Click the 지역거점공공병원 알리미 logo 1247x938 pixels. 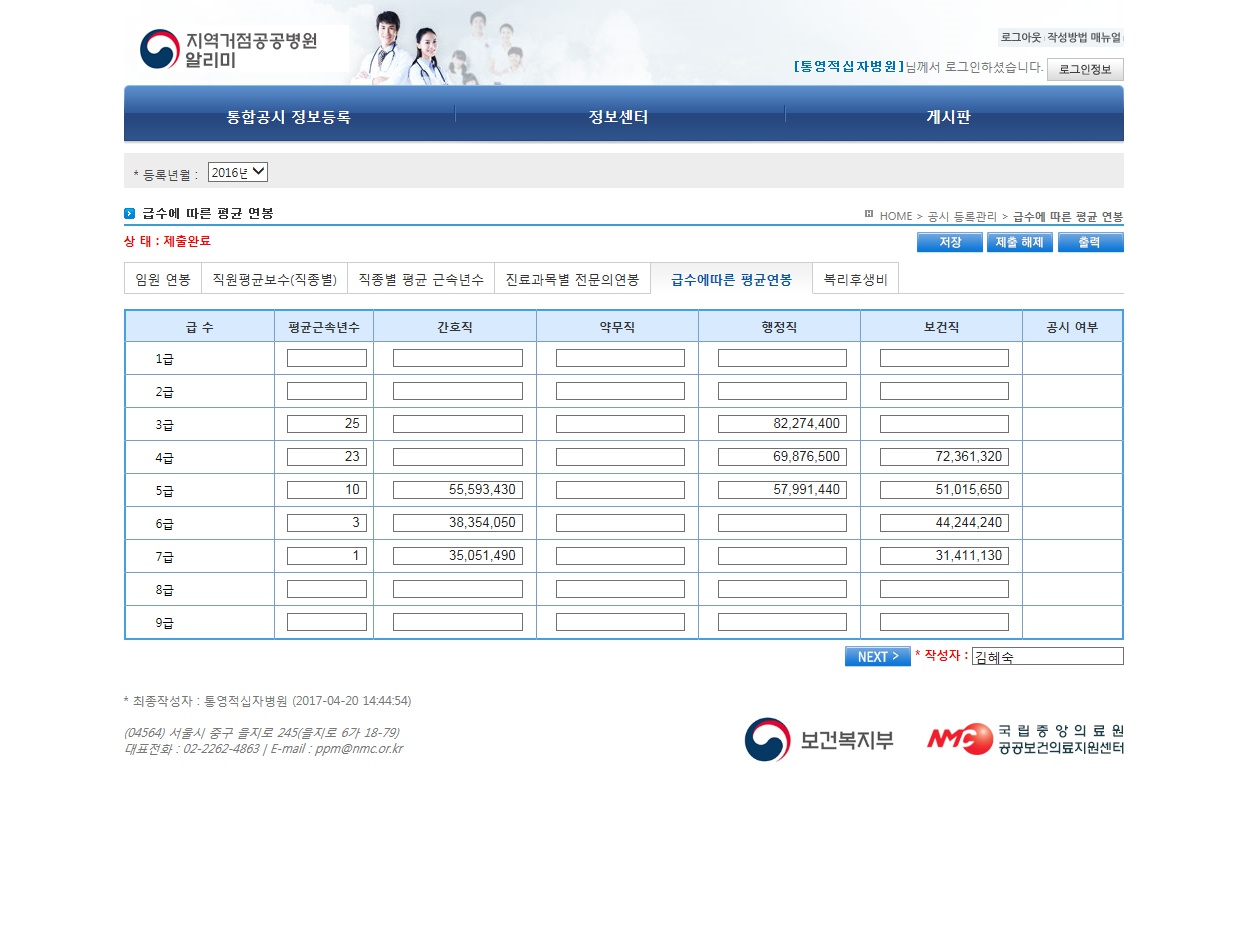pos(228,48)
